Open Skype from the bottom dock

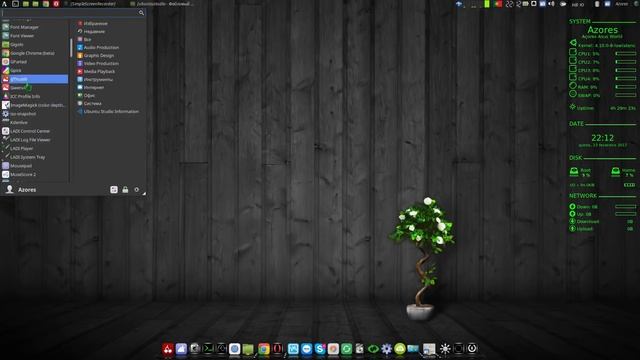[320, 349]
